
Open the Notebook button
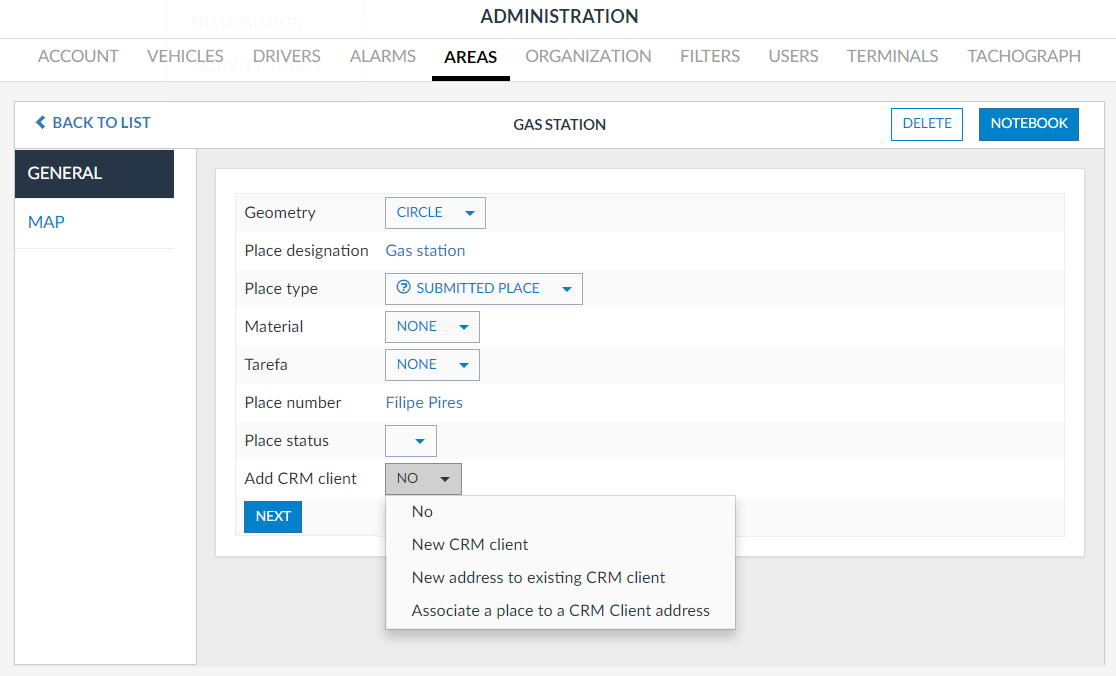tap(1028, 124)
